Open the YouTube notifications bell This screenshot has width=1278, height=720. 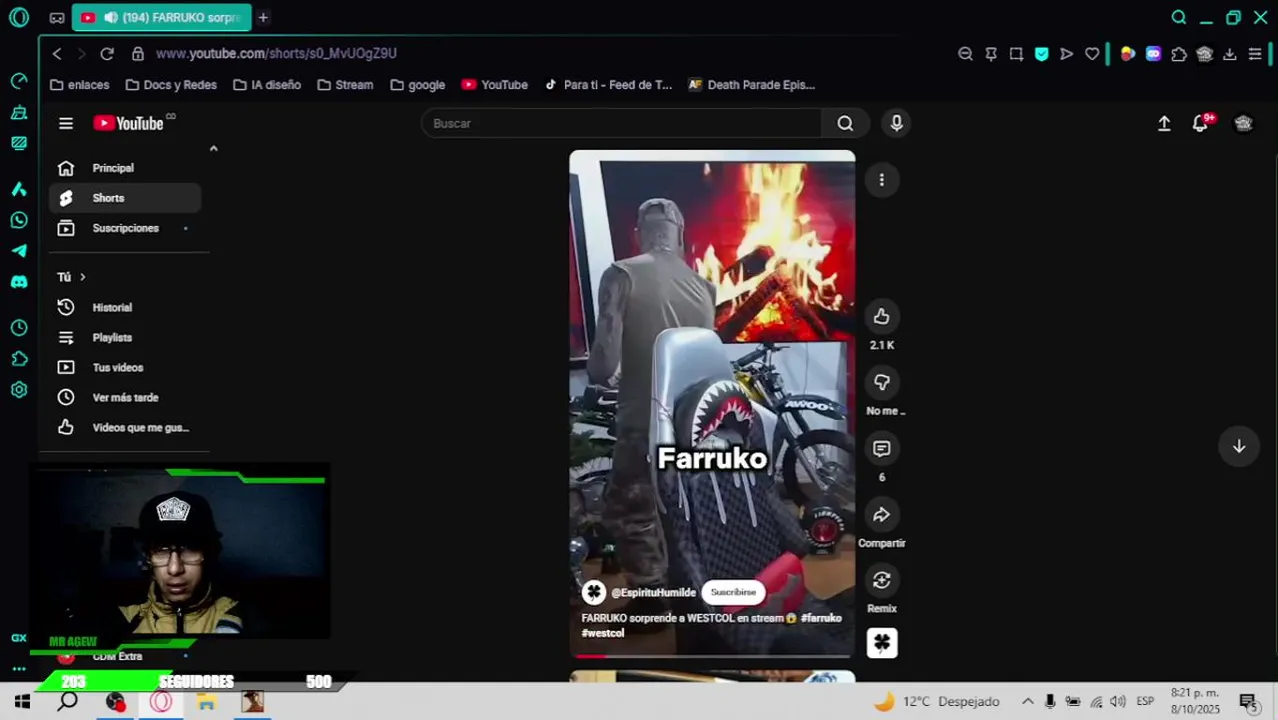pyautogui.click(x=1201, y=123)
